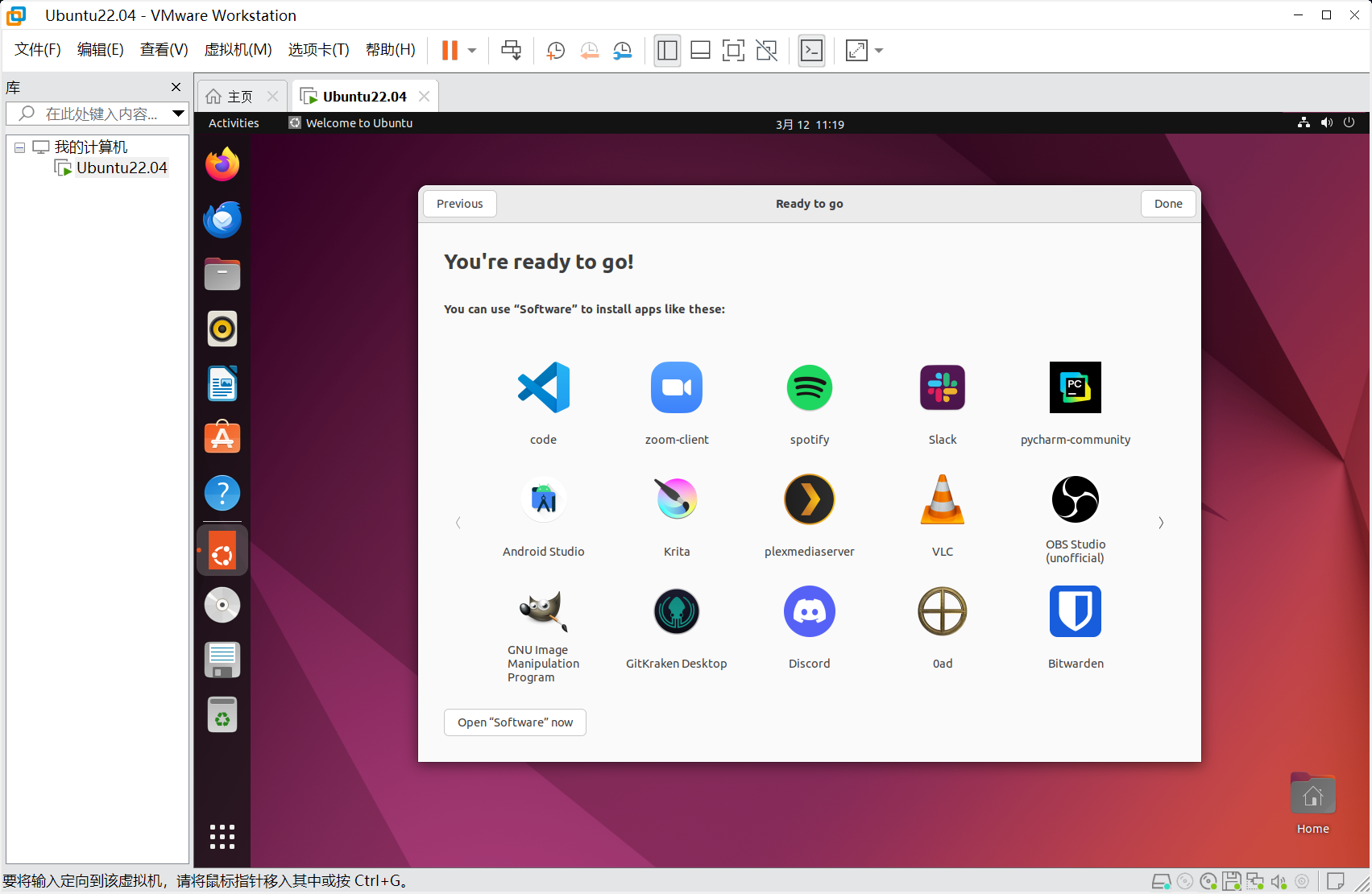Toggle the VMware library sidebar view

(667, 51)
